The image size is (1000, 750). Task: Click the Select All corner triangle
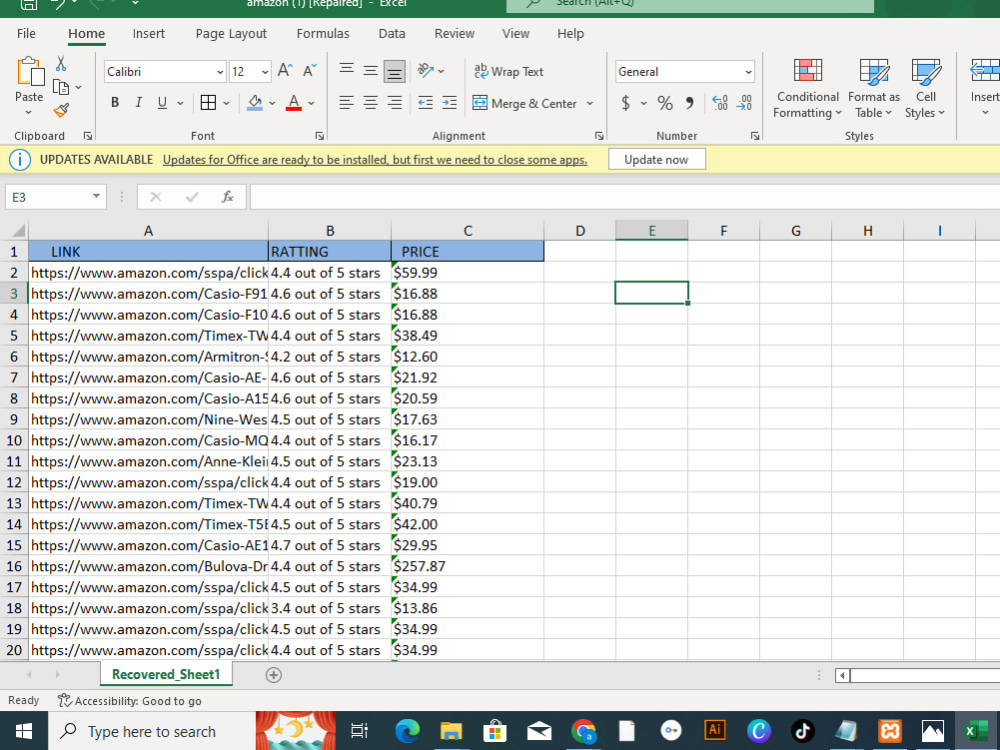[18, 231]
